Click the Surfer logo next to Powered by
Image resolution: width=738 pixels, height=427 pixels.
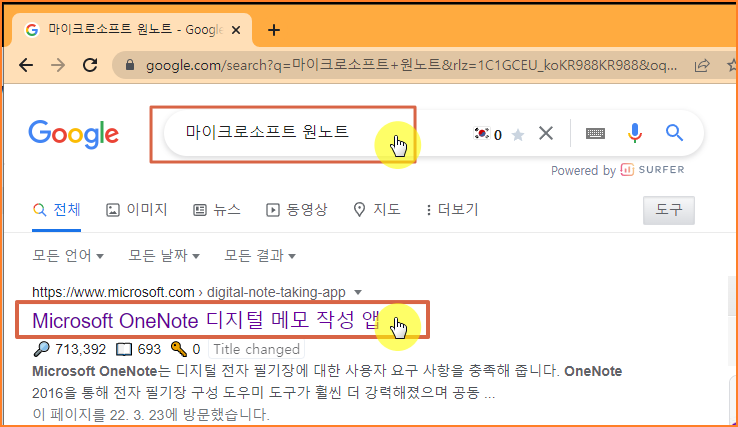tap(652, 169)
